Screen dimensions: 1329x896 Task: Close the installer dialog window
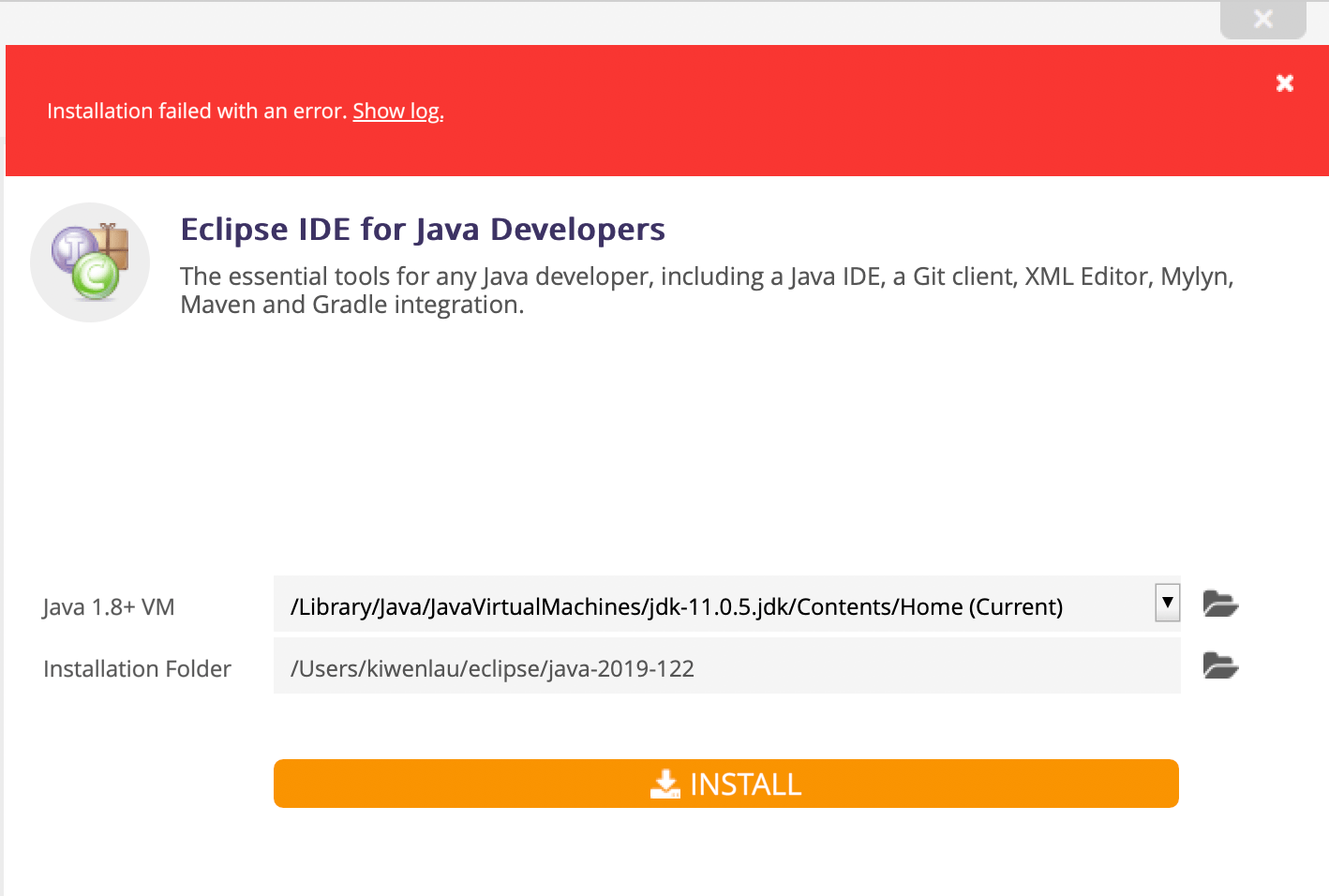[x=1262, y=18]
